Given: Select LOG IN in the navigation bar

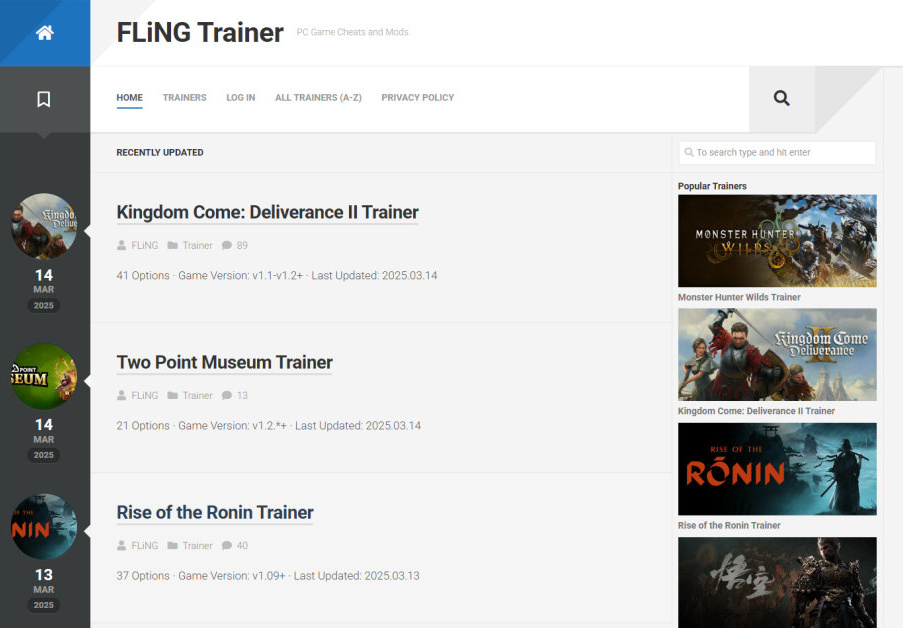Looking at the screenshot, I should point(241,97).
